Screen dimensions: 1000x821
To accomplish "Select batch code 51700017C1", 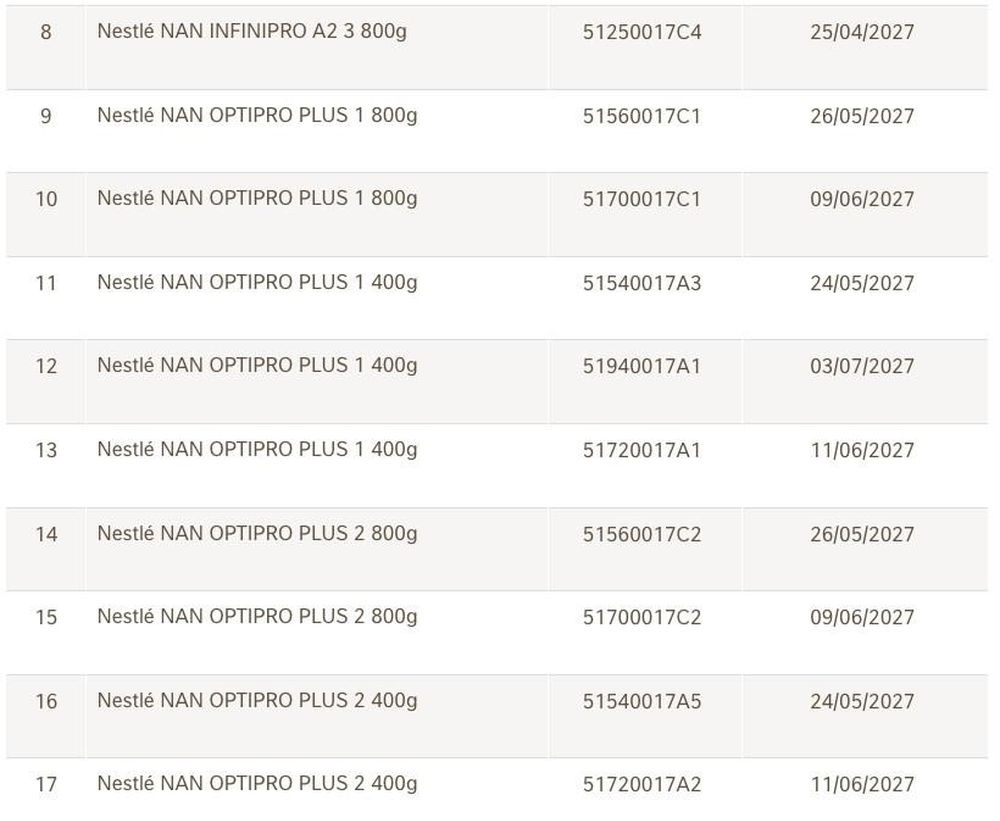I will pyautogui.click(x=642, y=199).
